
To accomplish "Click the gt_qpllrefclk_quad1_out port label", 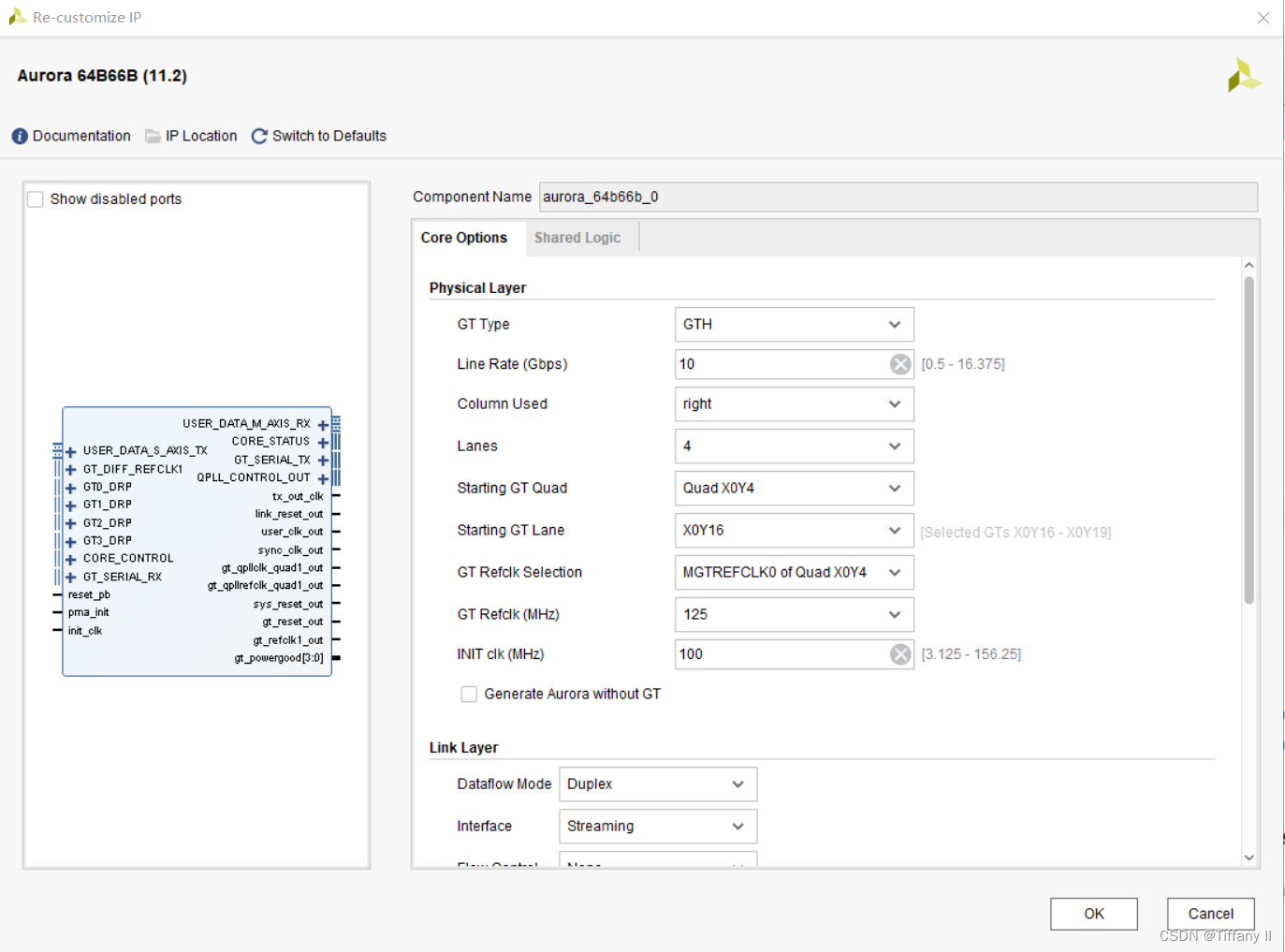I will (265, 586).
